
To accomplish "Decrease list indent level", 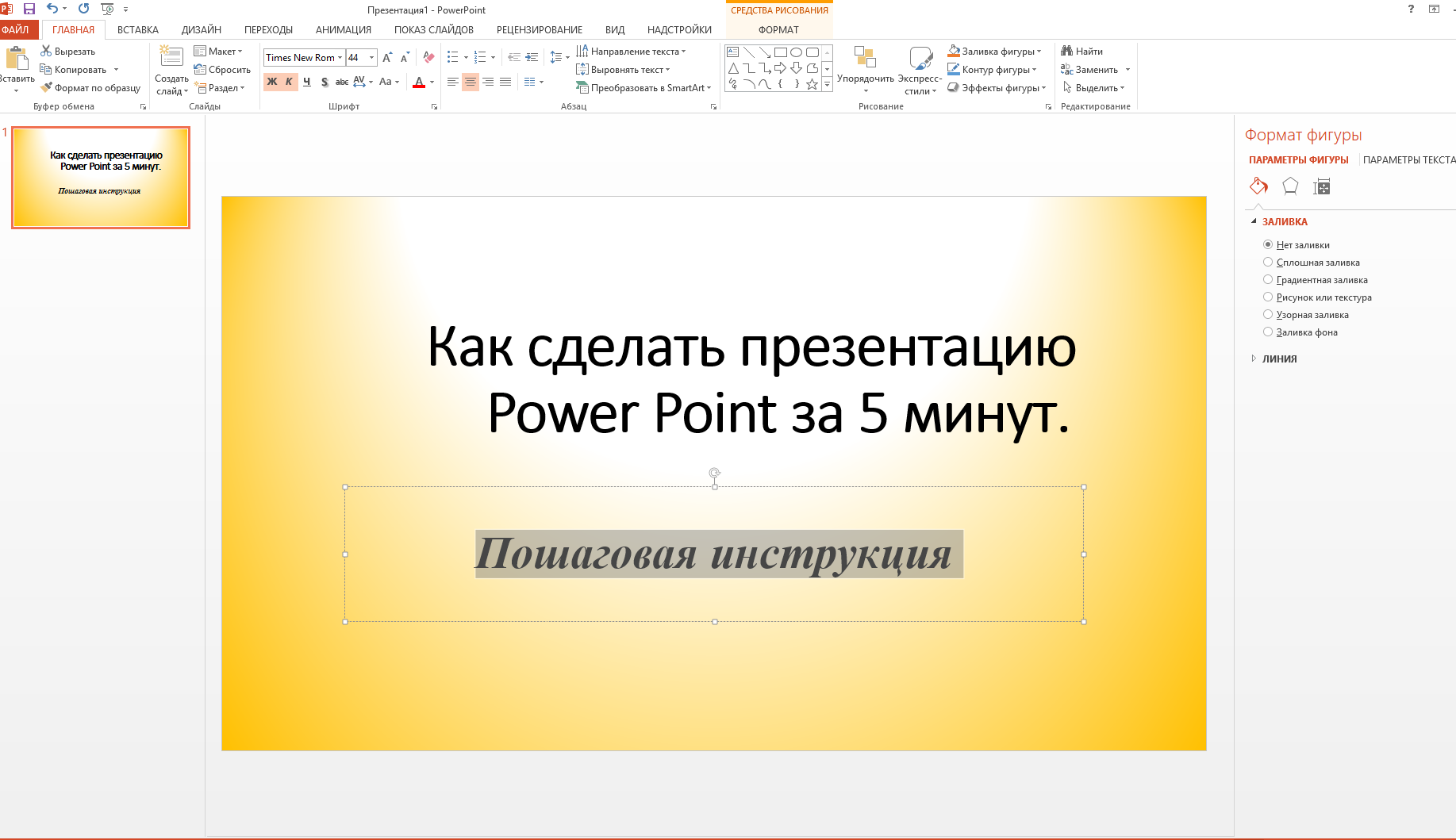I will [514, 57].
